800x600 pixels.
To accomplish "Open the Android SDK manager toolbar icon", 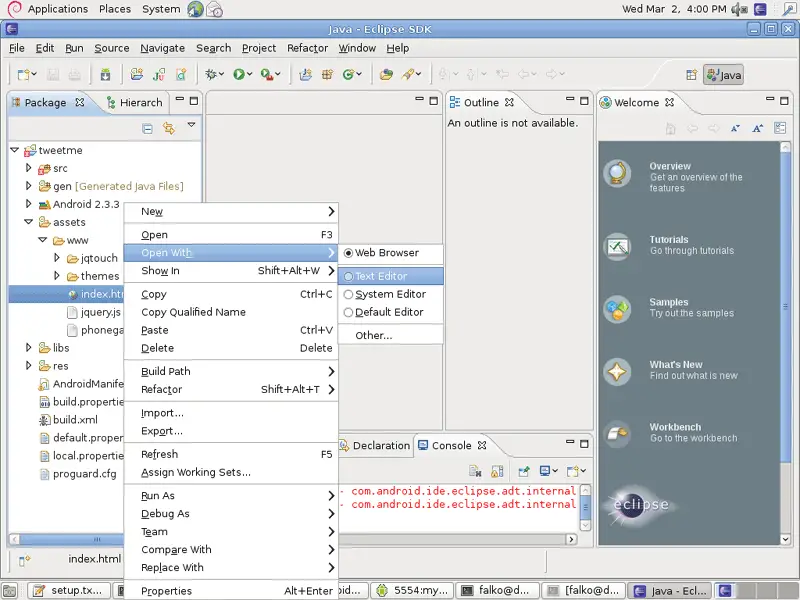I will pos(105,74).
